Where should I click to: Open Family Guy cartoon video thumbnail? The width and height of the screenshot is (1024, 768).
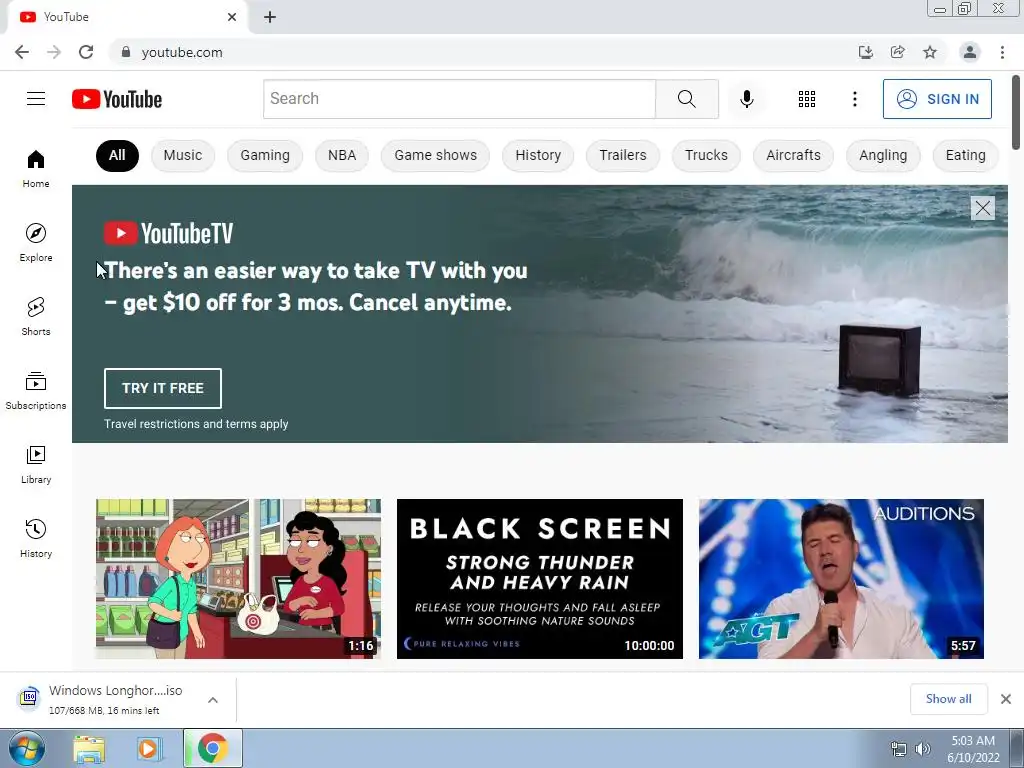(238, 579)
